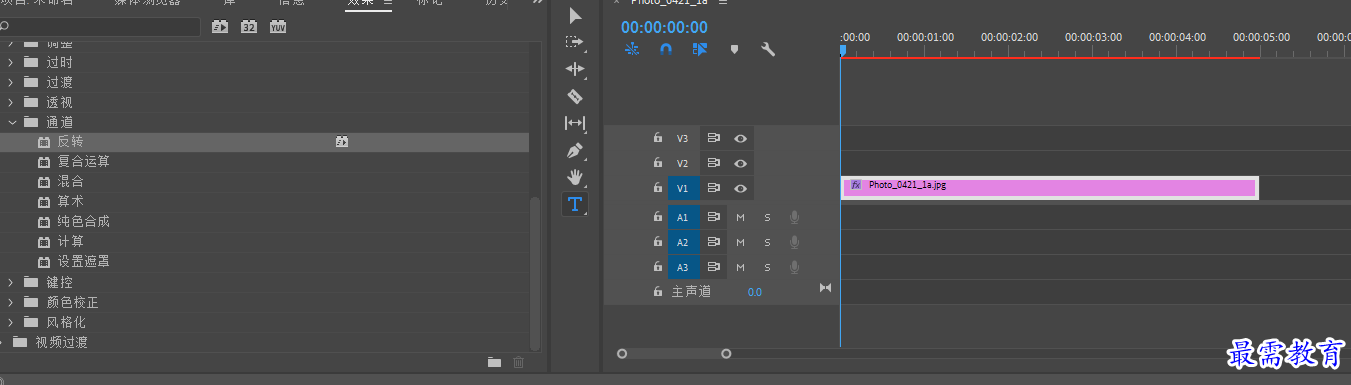The width and height of the screenshot is (1351, 385).
Task: Select the 纯色合成 effect
Action: (264, 222)
